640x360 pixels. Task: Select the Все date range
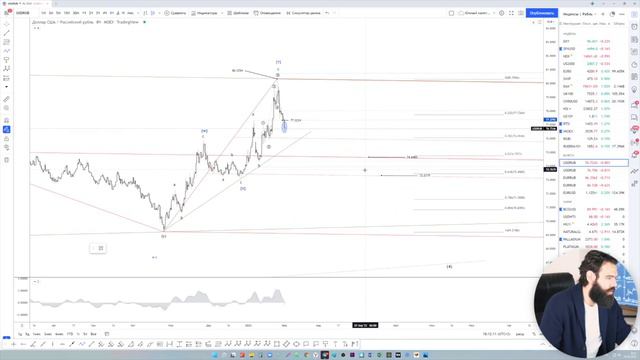tap(93, 334)
